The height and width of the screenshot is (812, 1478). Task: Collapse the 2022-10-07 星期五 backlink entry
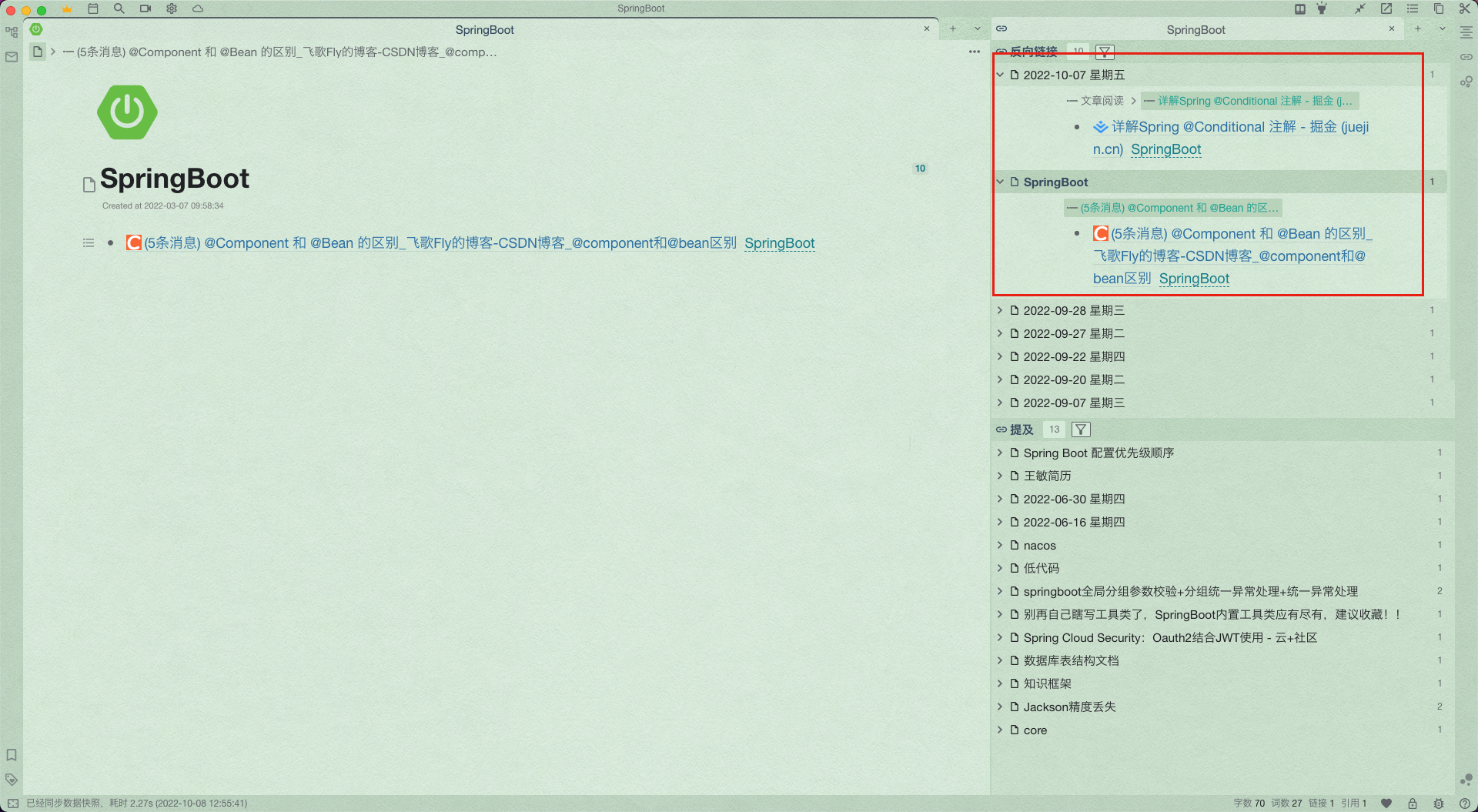(x=1000, y=75)
